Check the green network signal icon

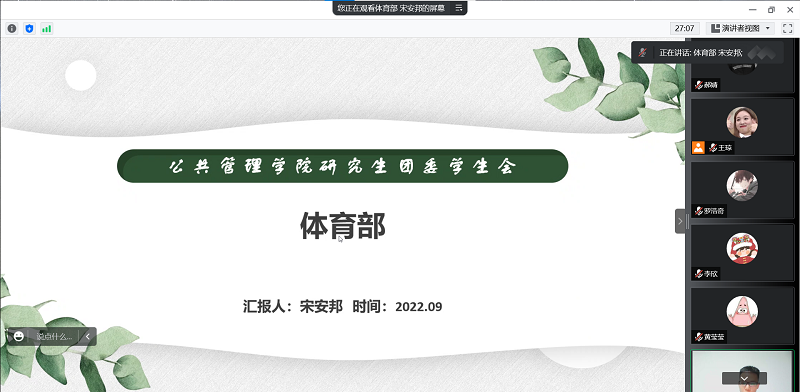(x=46, y=29)
